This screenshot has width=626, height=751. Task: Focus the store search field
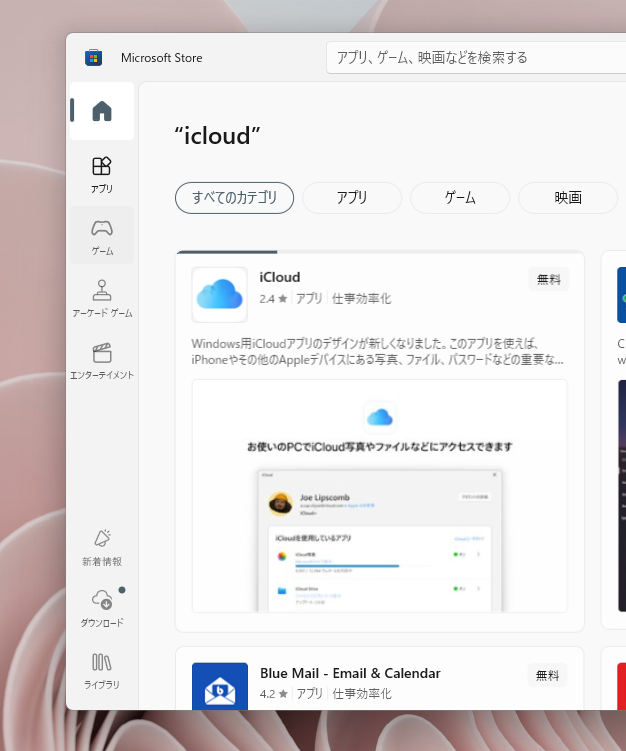(x=476, y=58)
